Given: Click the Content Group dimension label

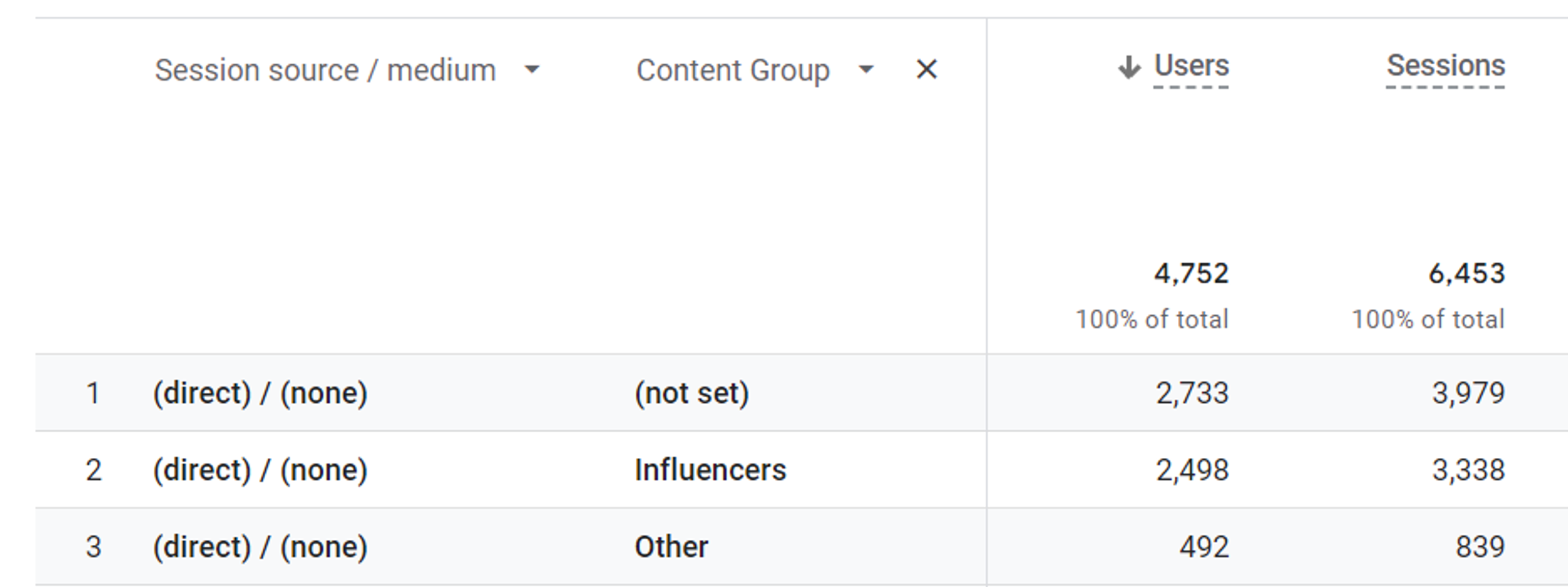Looking at the screenshot, I should [x=733, y=70].
